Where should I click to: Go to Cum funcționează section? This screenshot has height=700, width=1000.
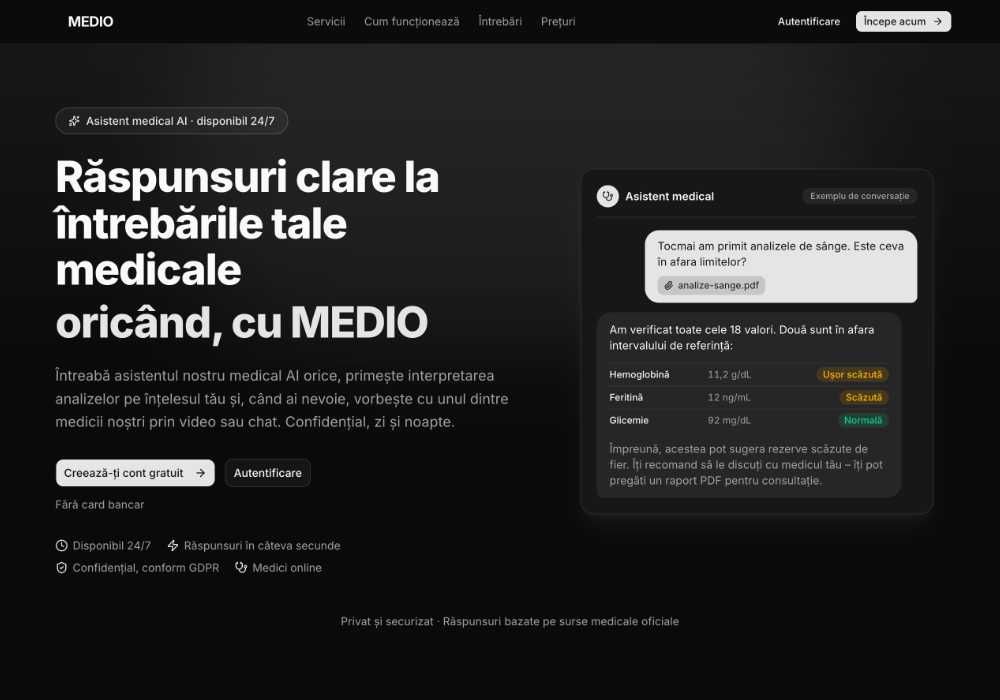(411, 22)
